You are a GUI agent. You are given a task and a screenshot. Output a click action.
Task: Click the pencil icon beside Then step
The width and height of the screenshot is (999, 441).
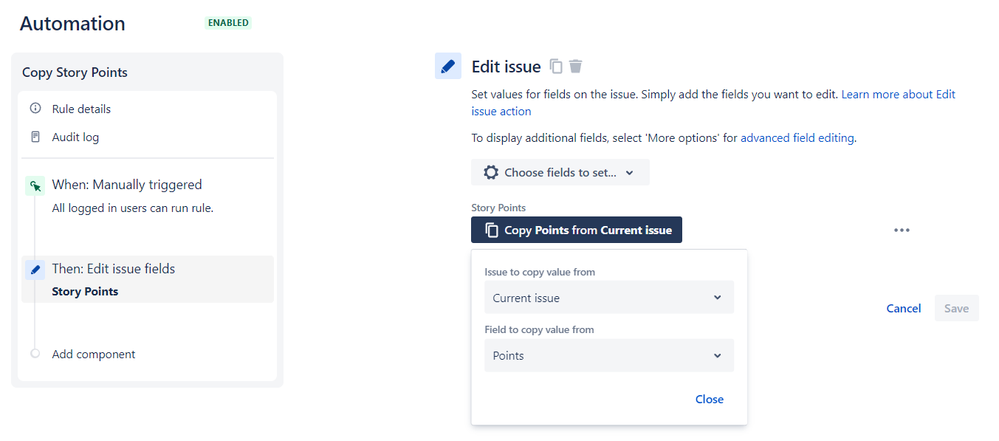[x=36, y=269]
